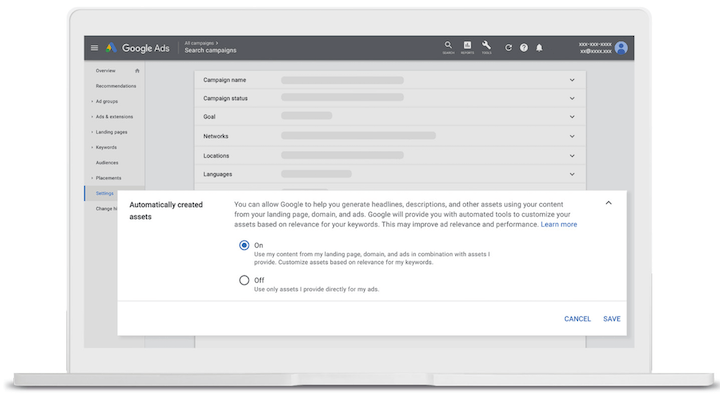Screen dimensions: 720x394
Task: Select the On radio button
Action: point(244,245)
